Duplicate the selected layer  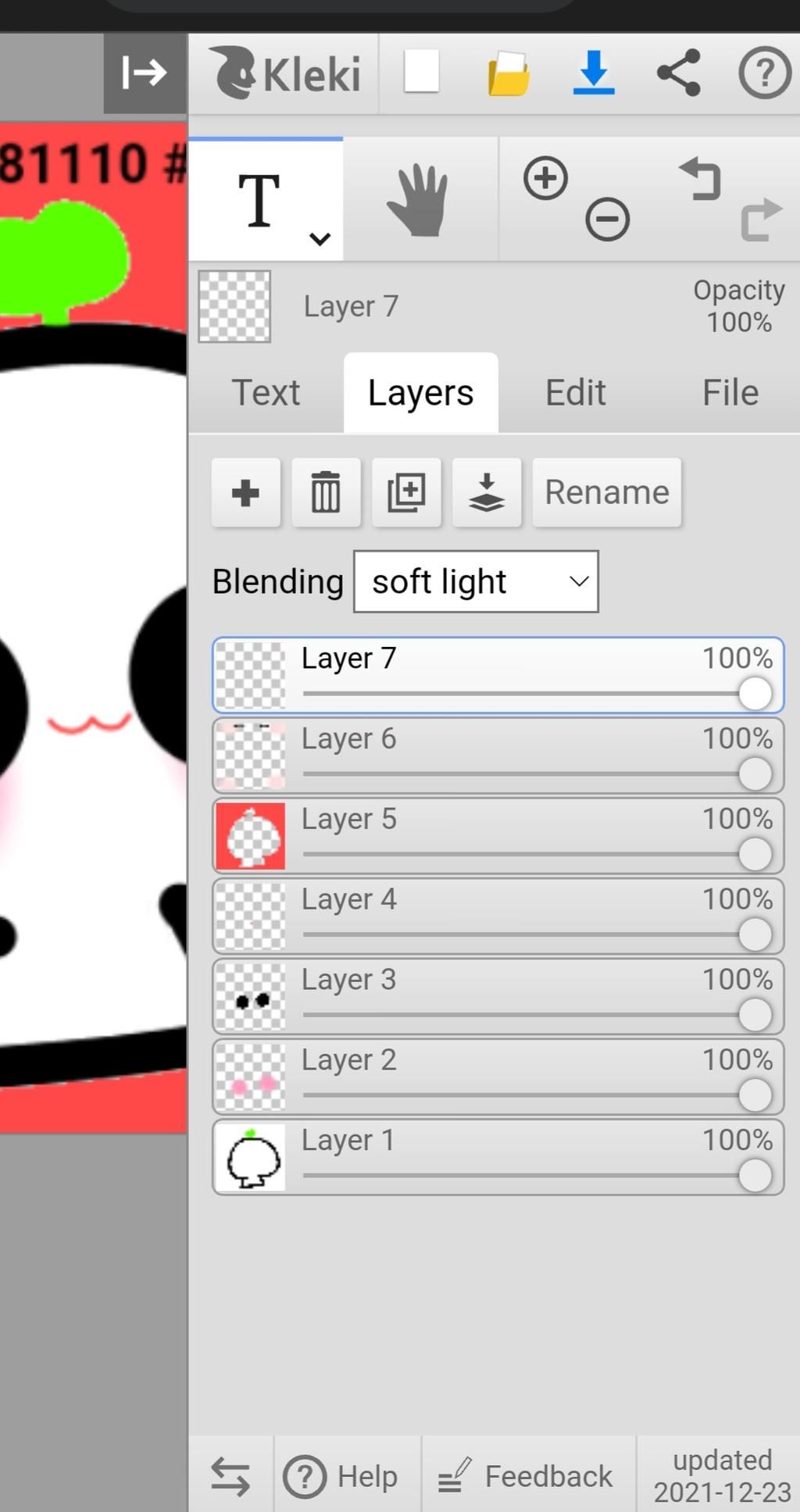406,492
